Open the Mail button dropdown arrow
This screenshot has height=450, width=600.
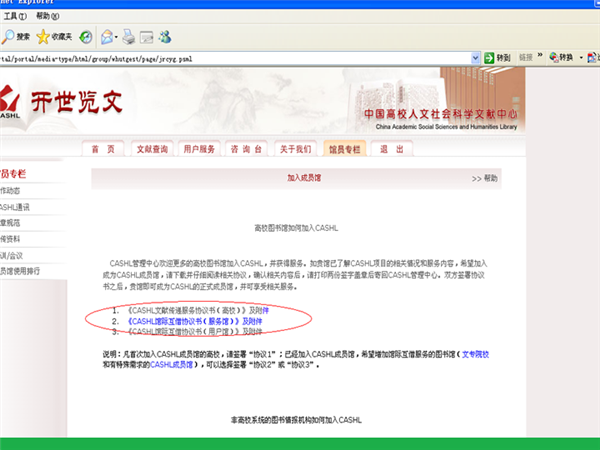[x=116, y=37]
